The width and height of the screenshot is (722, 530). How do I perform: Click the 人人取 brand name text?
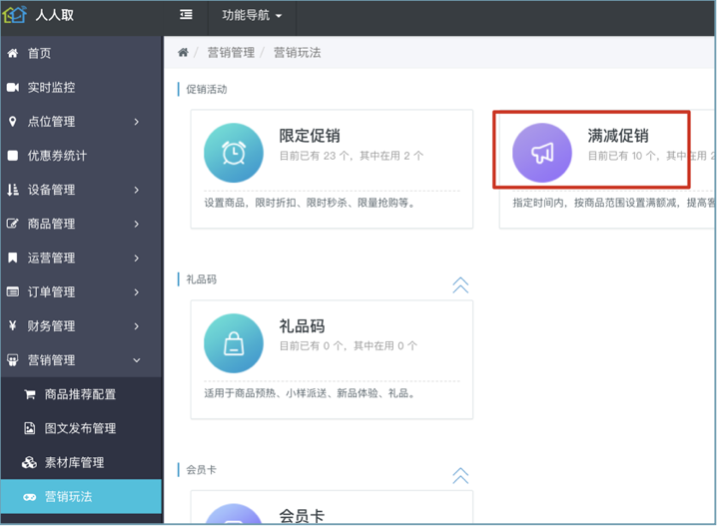tap(54, 15)
